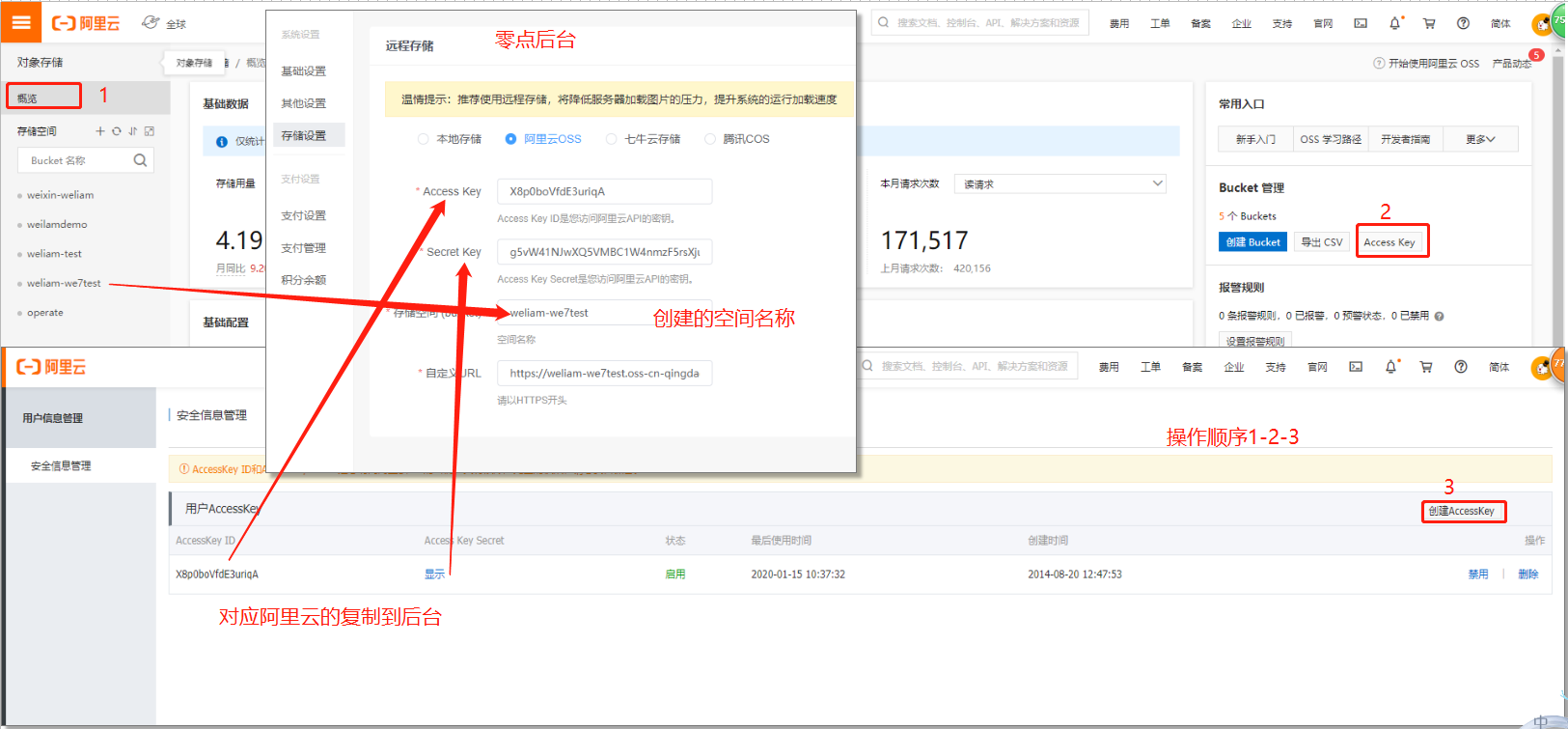Click the notification bell in top OSS console
The image size is (1568, 729).
point(1394,23)
